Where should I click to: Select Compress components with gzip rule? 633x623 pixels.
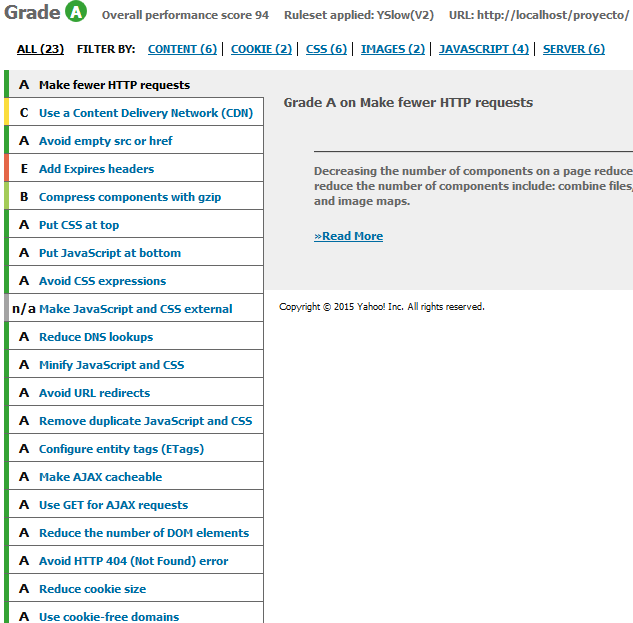tap(129, 197)
